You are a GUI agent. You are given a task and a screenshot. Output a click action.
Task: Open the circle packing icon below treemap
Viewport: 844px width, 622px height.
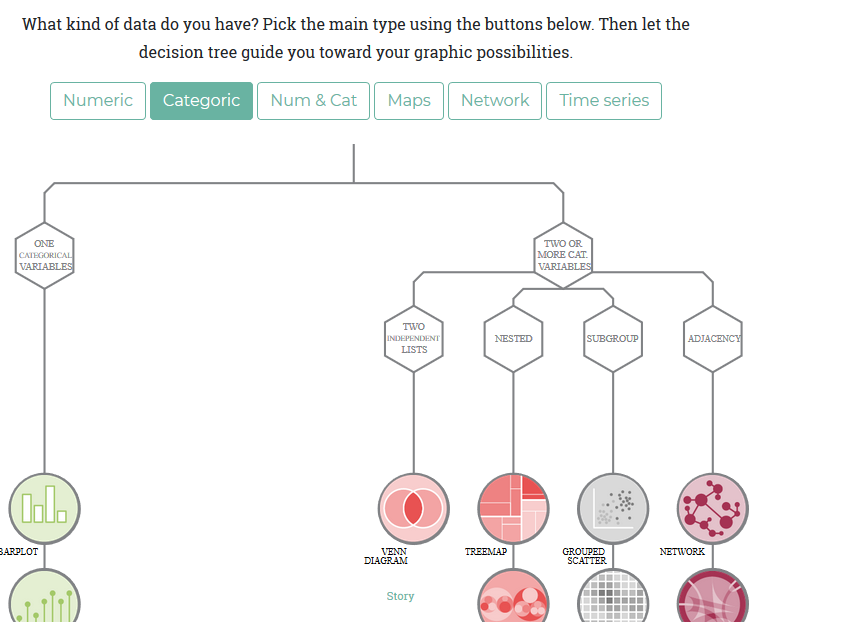(513, 596)
